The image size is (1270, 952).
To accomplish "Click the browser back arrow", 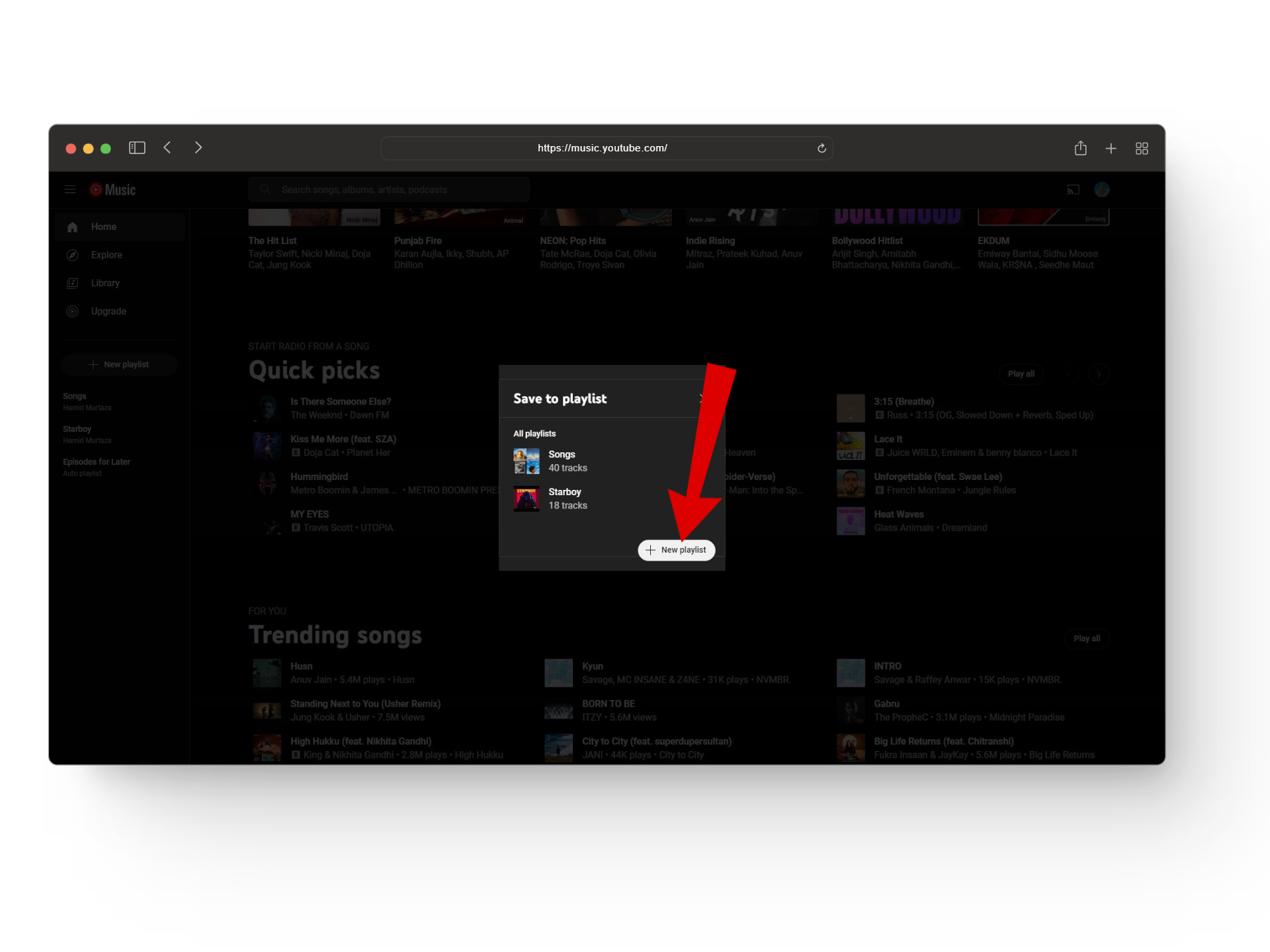I will pos(167,148).
